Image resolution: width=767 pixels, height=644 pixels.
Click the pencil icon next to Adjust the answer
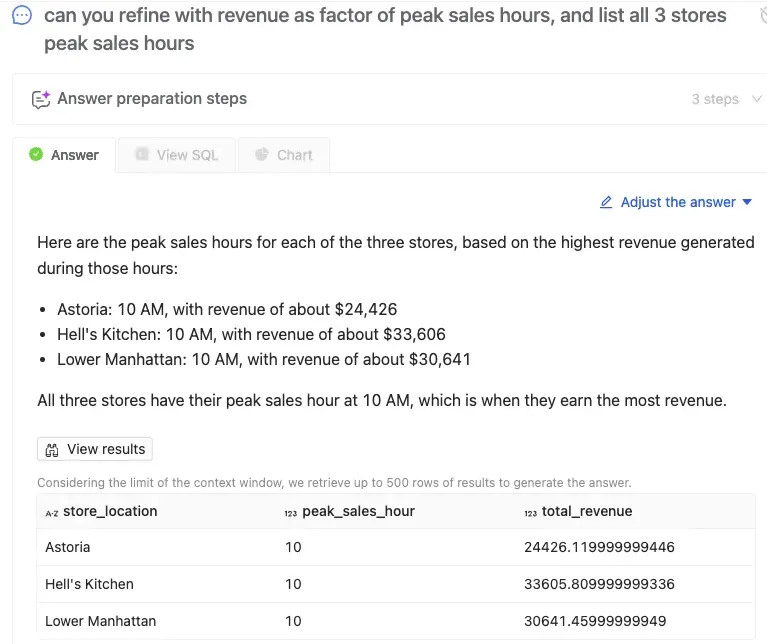point(606,202)
